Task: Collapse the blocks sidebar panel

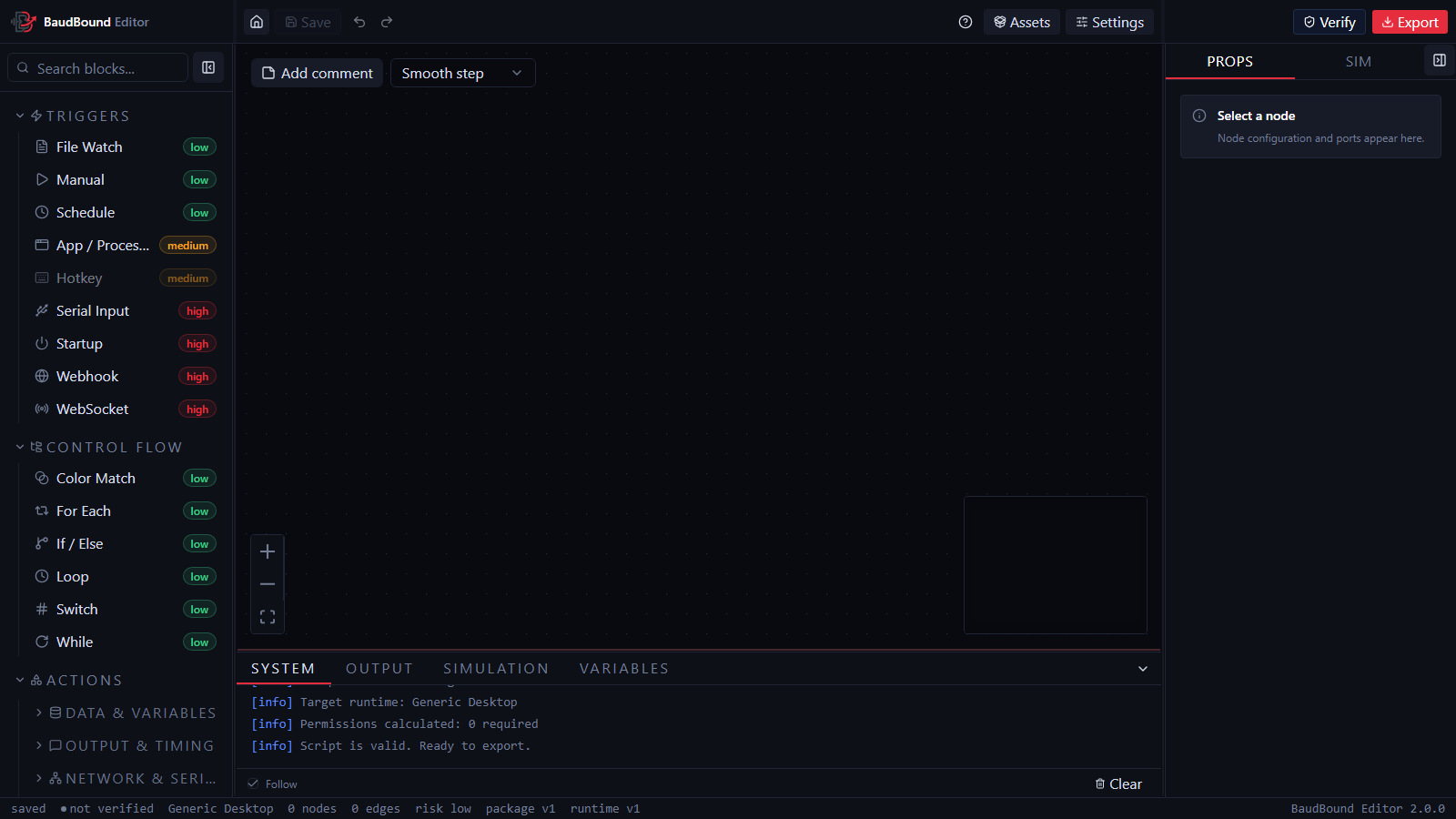Action: [208, 67]
